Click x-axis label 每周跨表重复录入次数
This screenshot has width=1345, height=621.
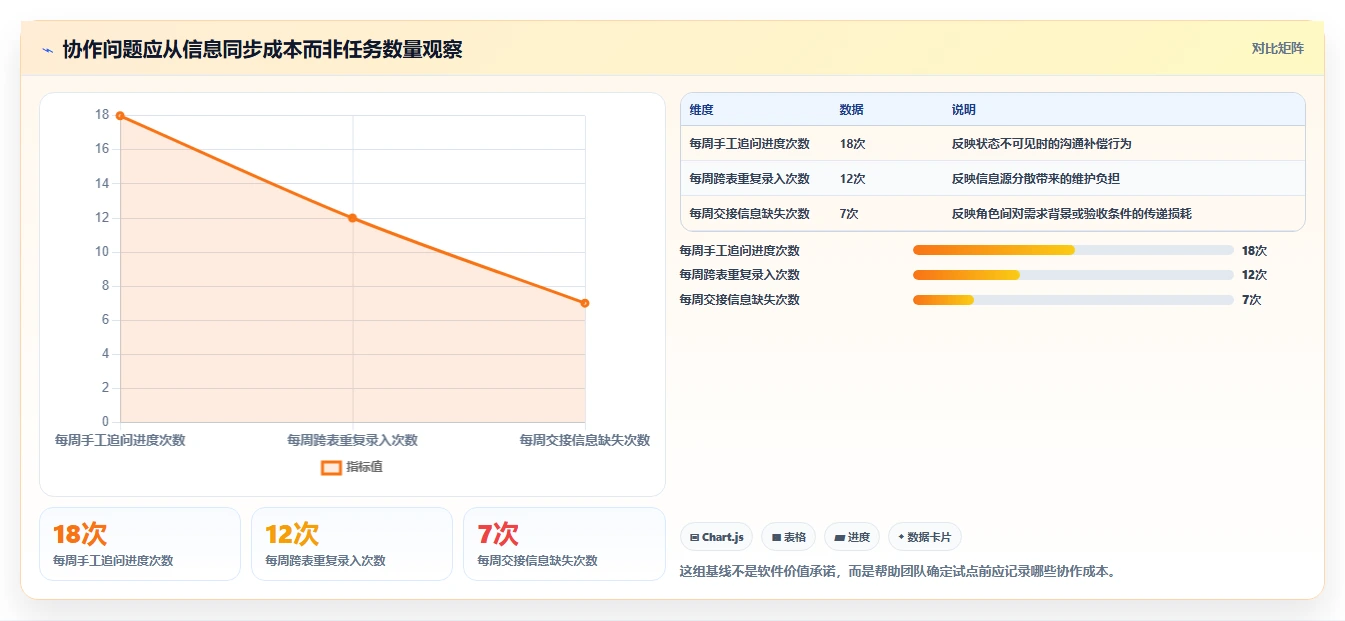[352, 440]
